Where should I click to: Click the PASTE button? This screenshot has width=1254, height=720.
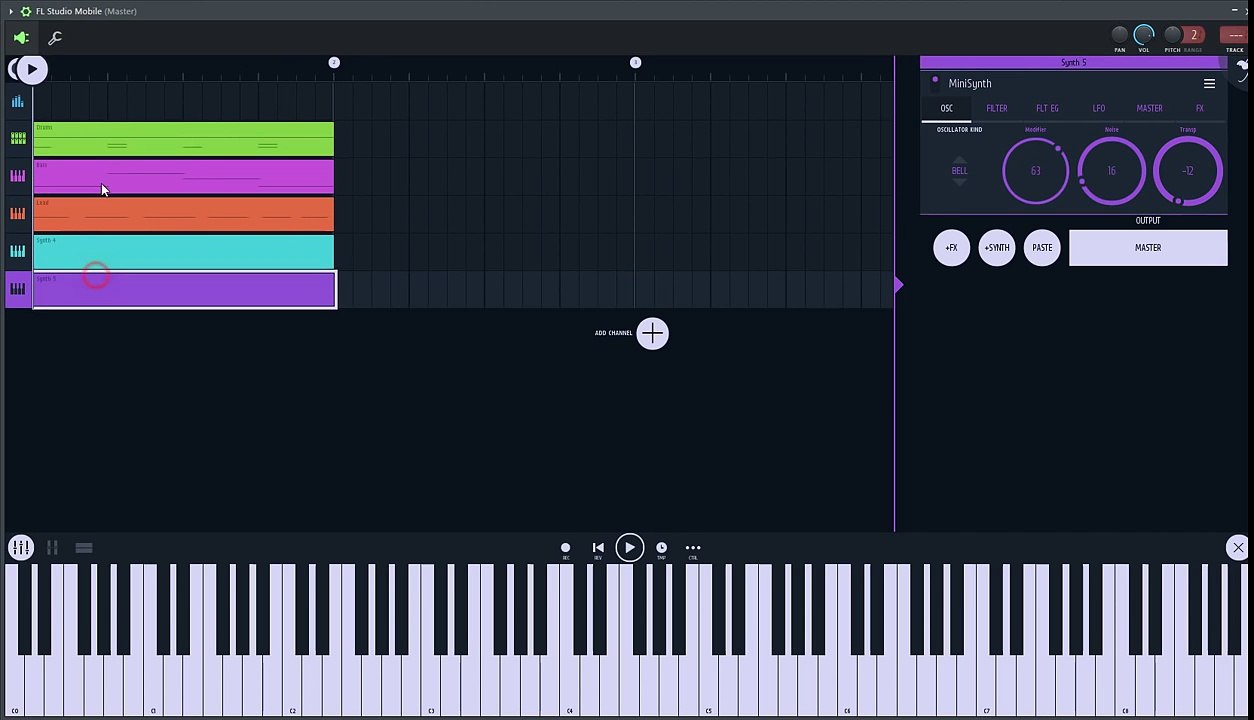point(1042,248)
